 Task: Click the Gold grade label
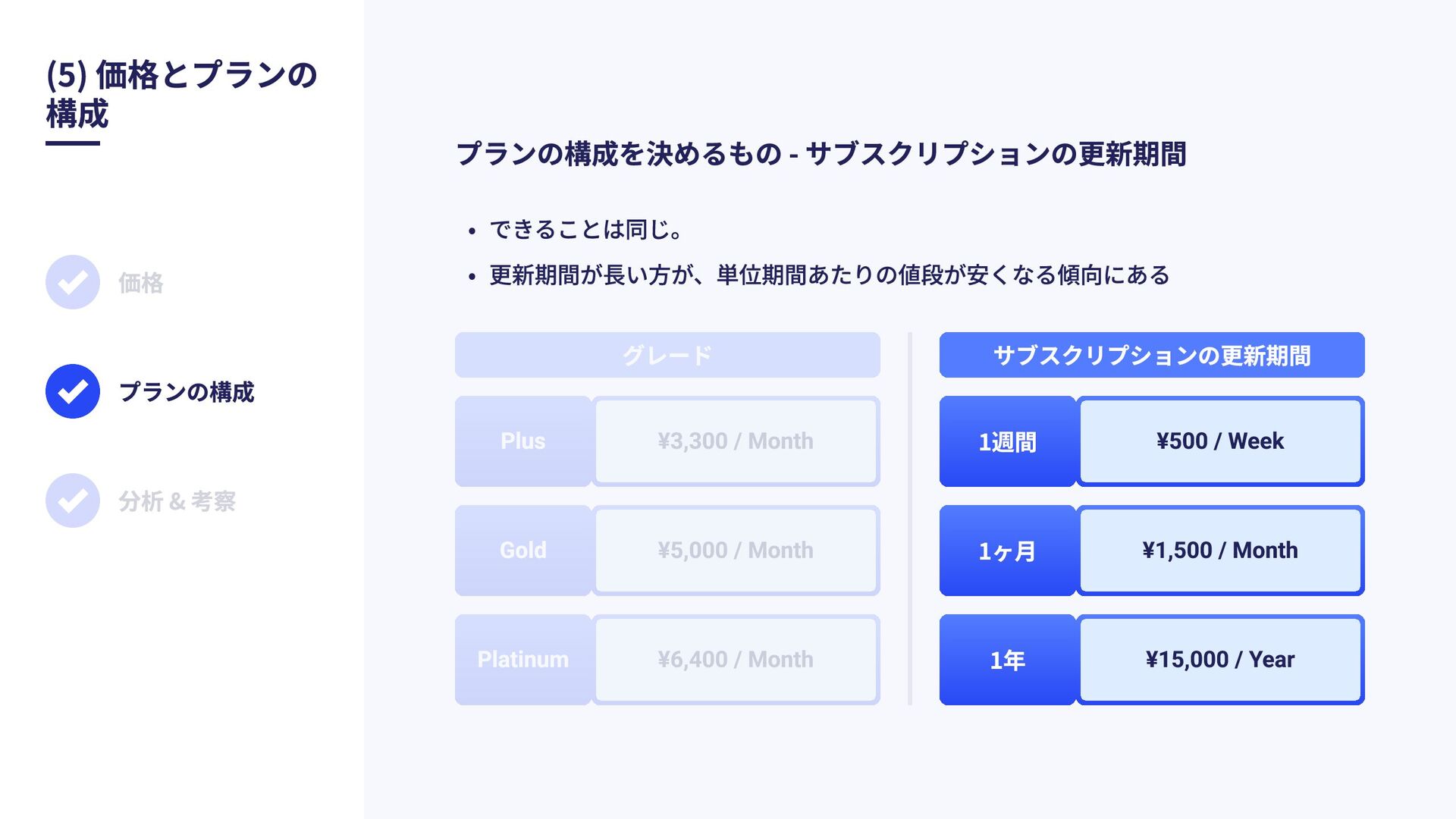point(523,551)
